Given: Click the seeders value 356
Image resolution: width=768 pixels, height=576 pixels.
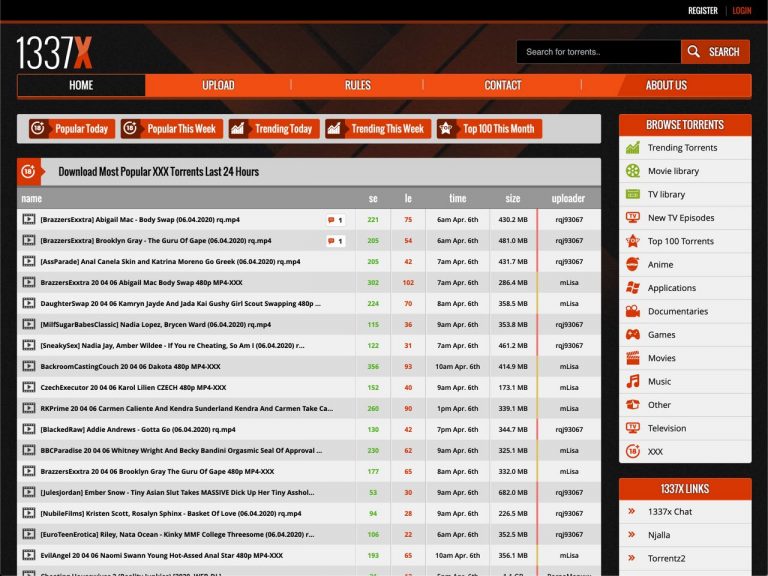Looking at the screenshot, I should click(373, 366).
